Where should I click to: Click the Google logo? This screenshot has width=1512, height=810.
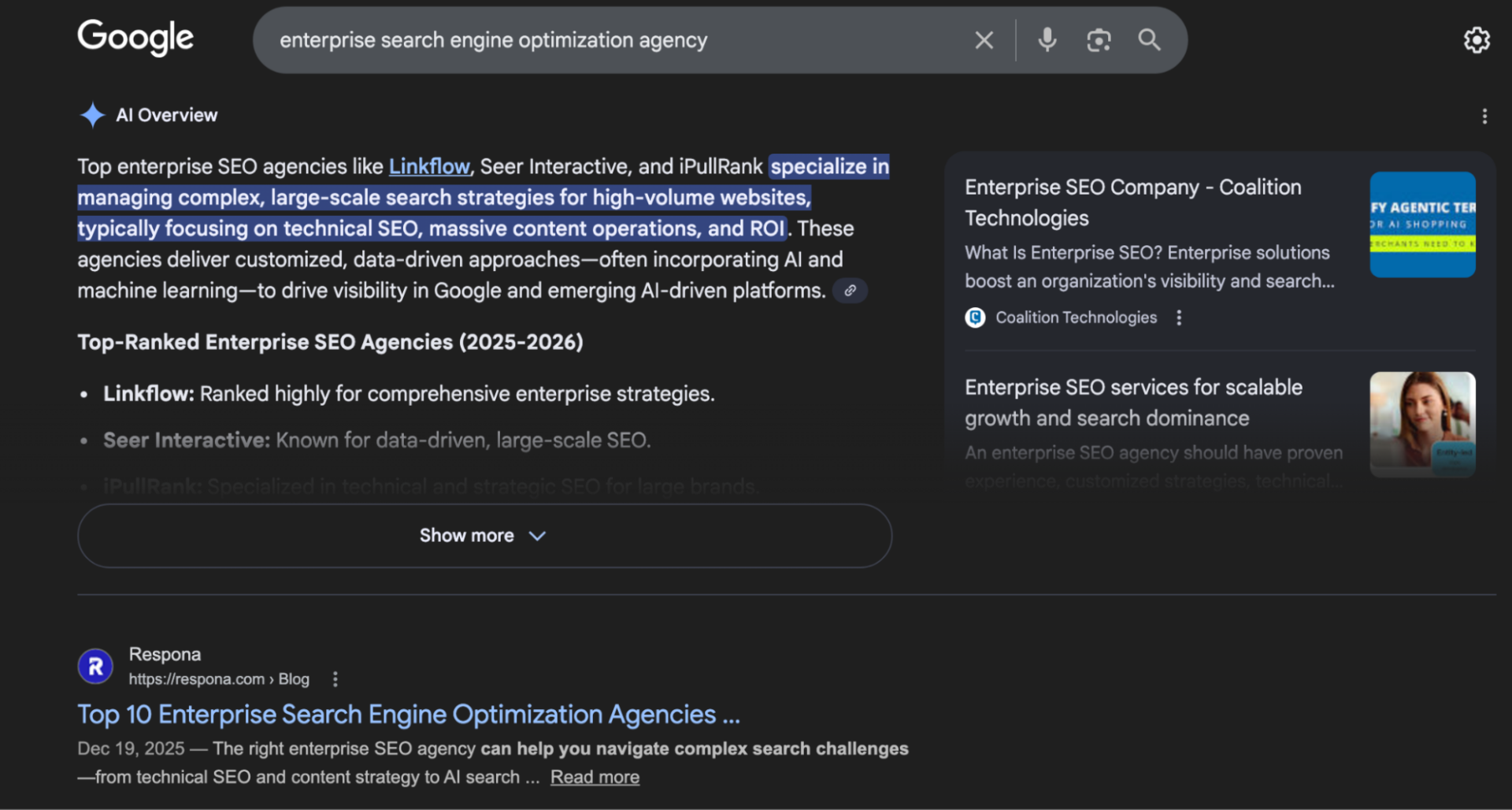click(135, 37)
